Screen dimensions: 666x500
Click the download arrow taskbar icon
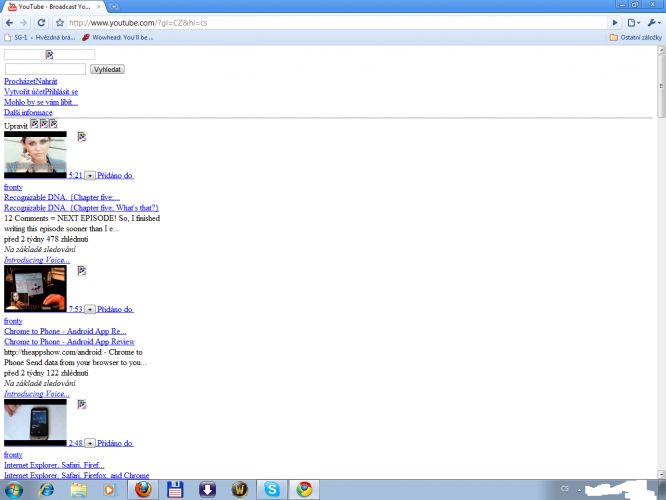coord(207,490)
